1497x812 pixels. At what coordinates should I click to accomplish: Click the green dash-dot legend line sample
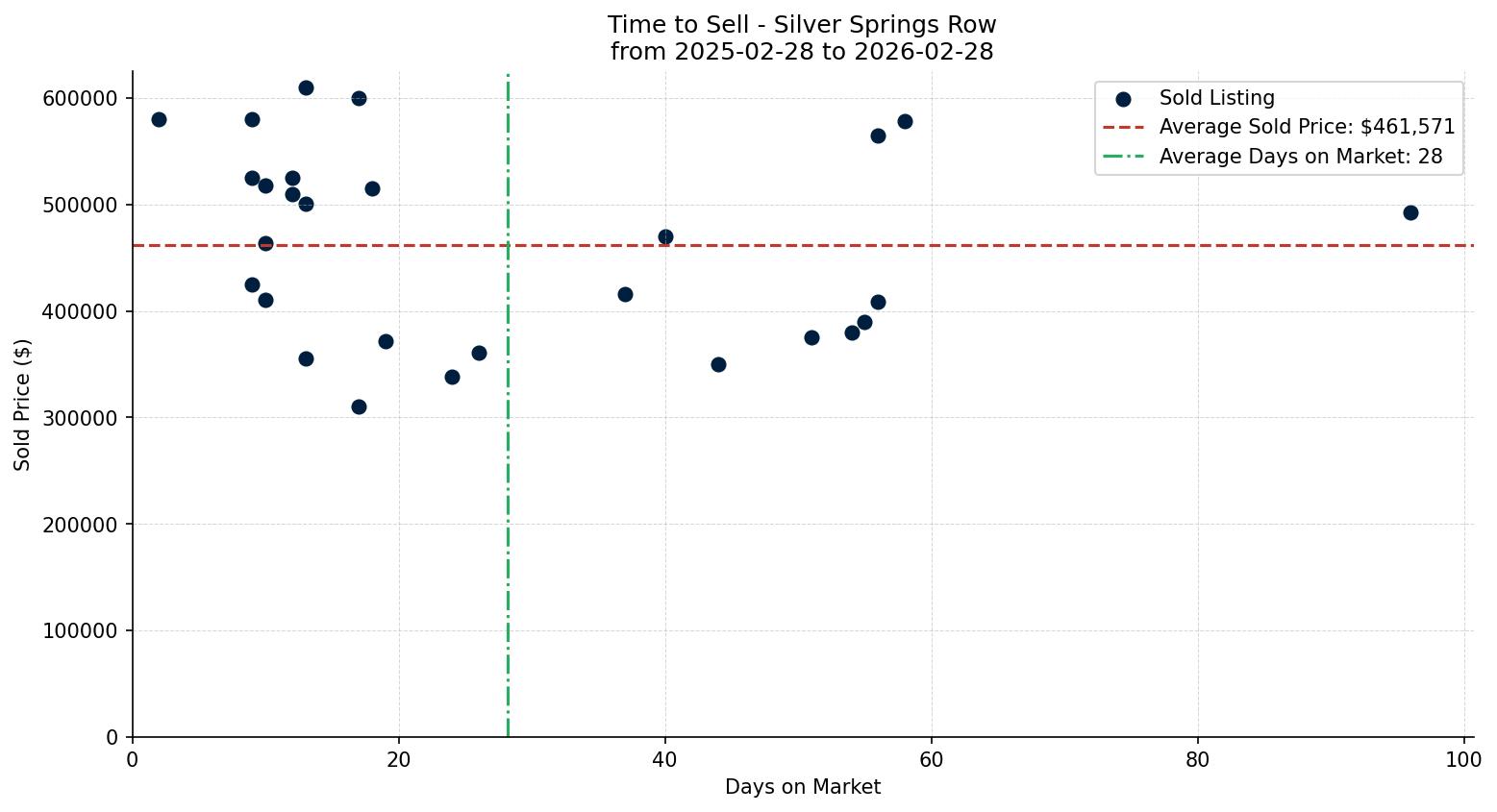coord(1123,157)
